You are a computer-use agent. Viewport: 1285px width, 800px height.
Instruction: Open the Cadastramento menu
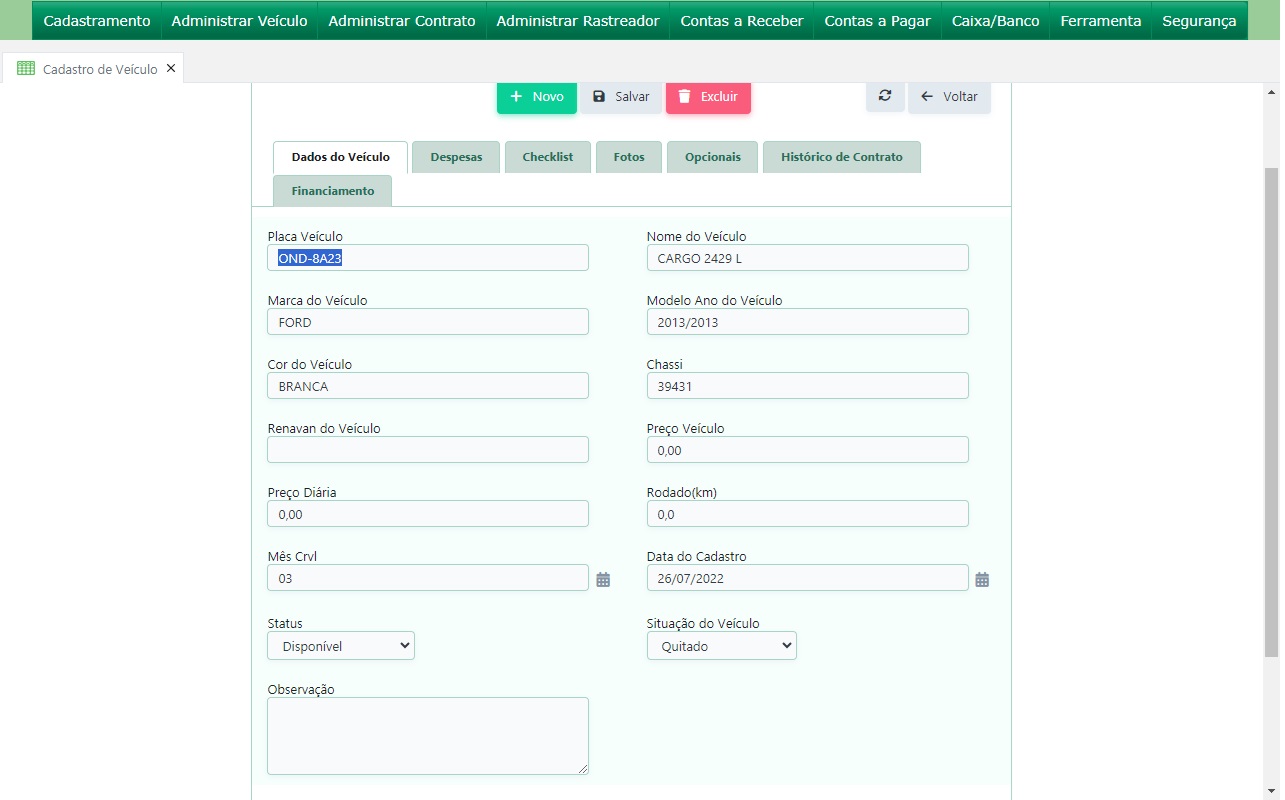[97, 21]
